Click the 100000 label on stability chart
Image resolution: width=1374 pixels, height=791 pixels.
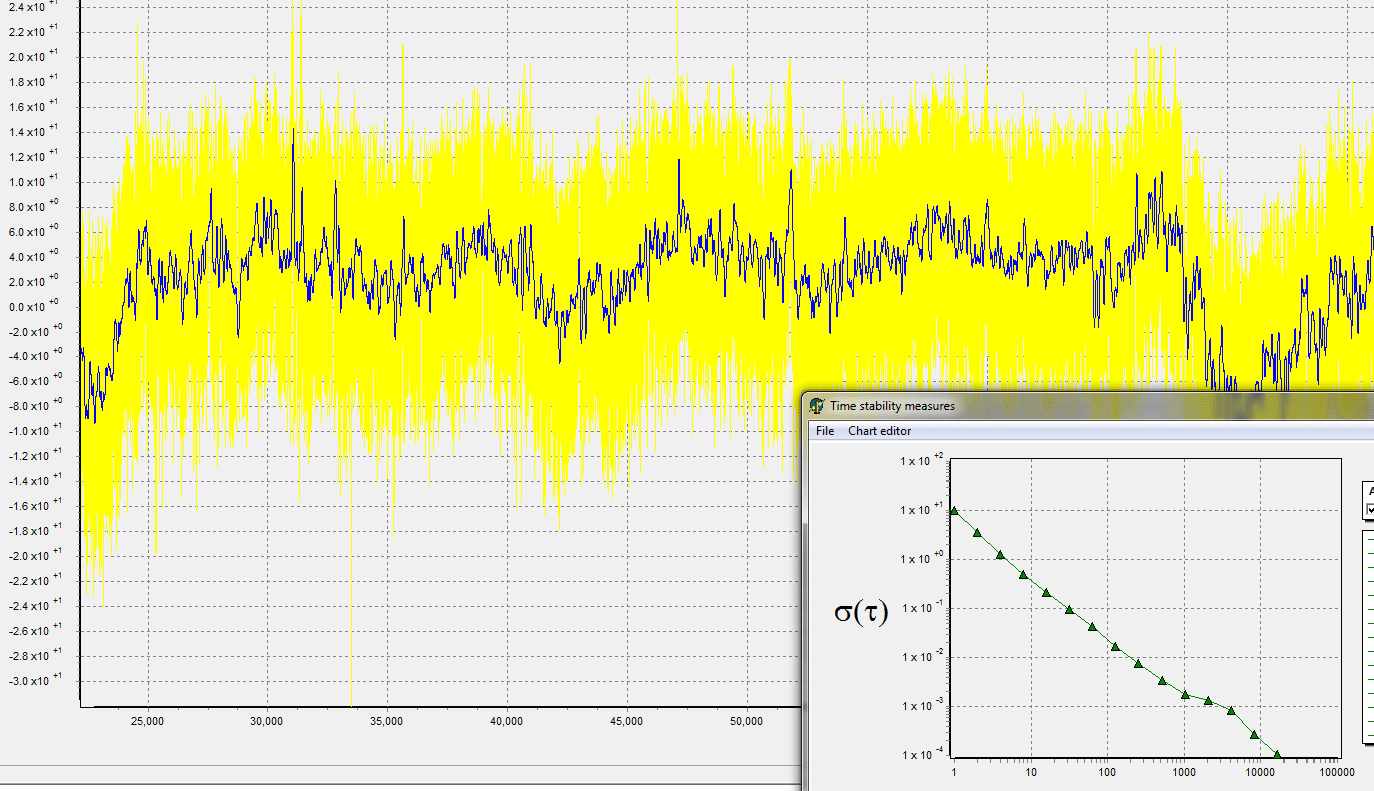point(1337,772)
